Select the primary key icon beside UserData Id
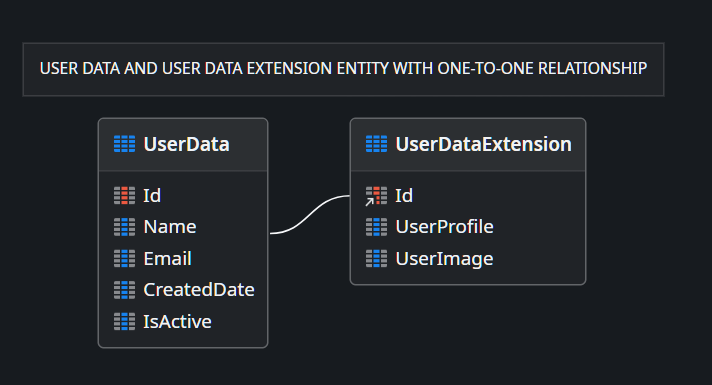 [x=124, y=196]
